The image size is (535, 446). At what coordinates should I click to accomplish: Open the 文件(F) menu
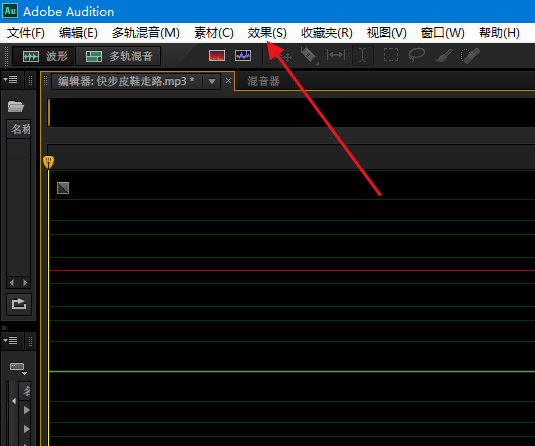26,33
